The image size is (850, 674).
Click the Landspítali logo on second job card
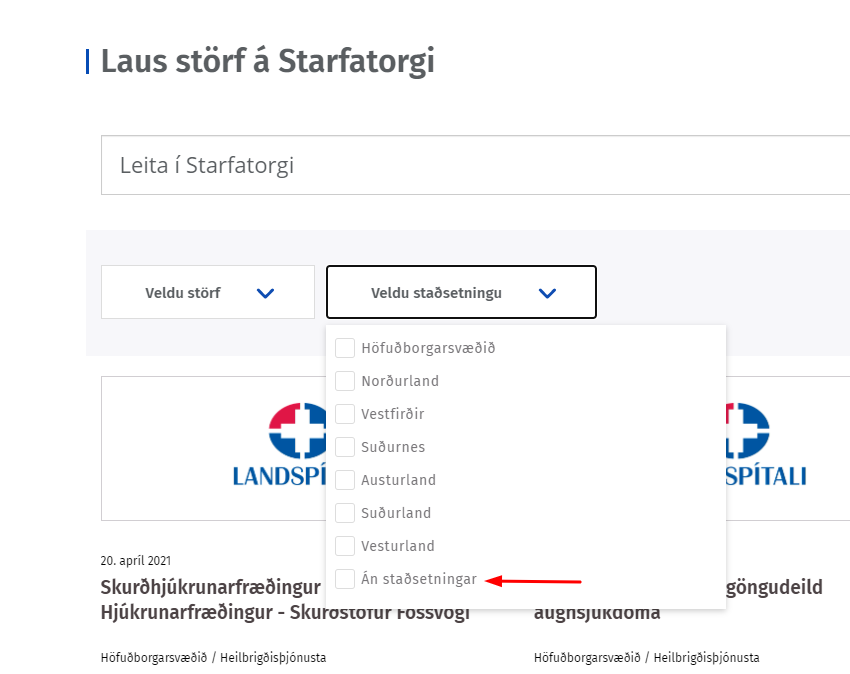click(766, 444)
